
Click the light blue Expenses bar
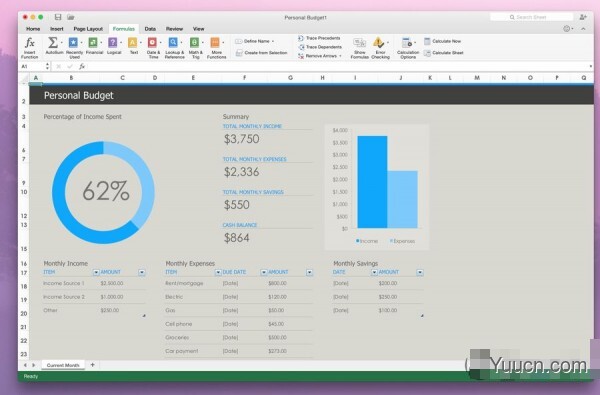403,199
